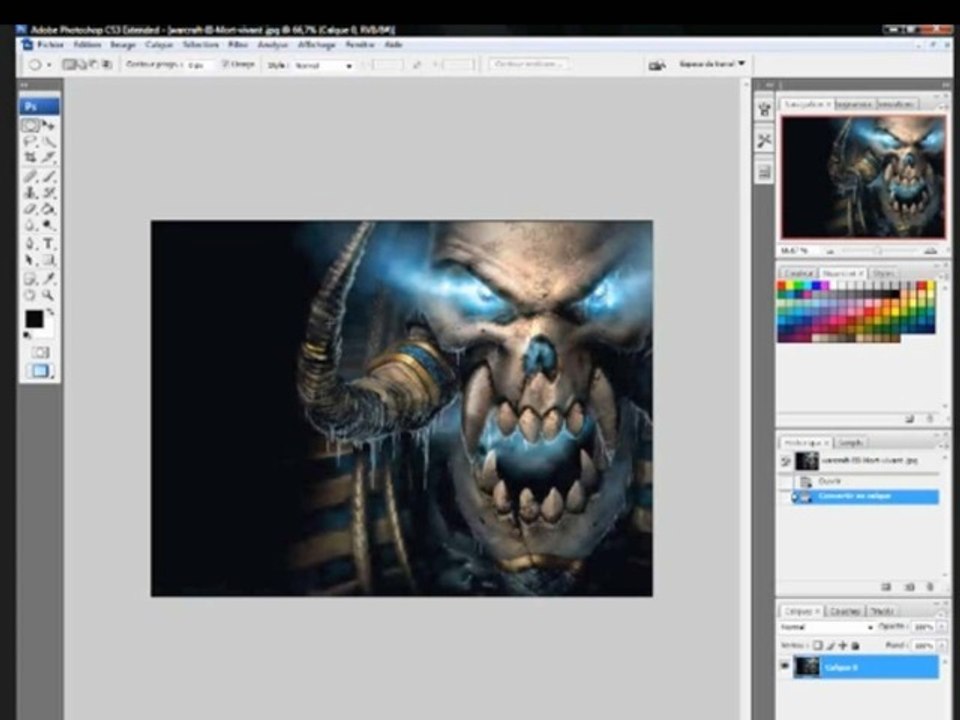The height and width of the screenshot is (720, 960).
Task: Switch to the Couches channels tab
Action: click(x=845, y=611)
